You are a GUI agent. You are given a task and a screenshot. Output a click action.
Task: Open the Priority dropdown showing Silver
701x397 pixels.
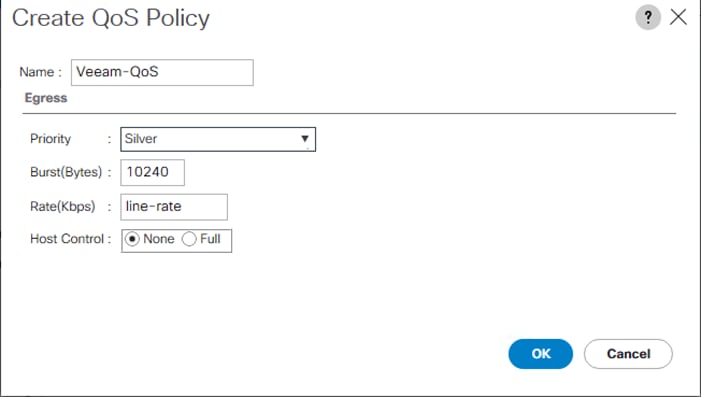(x=218, y=139)
